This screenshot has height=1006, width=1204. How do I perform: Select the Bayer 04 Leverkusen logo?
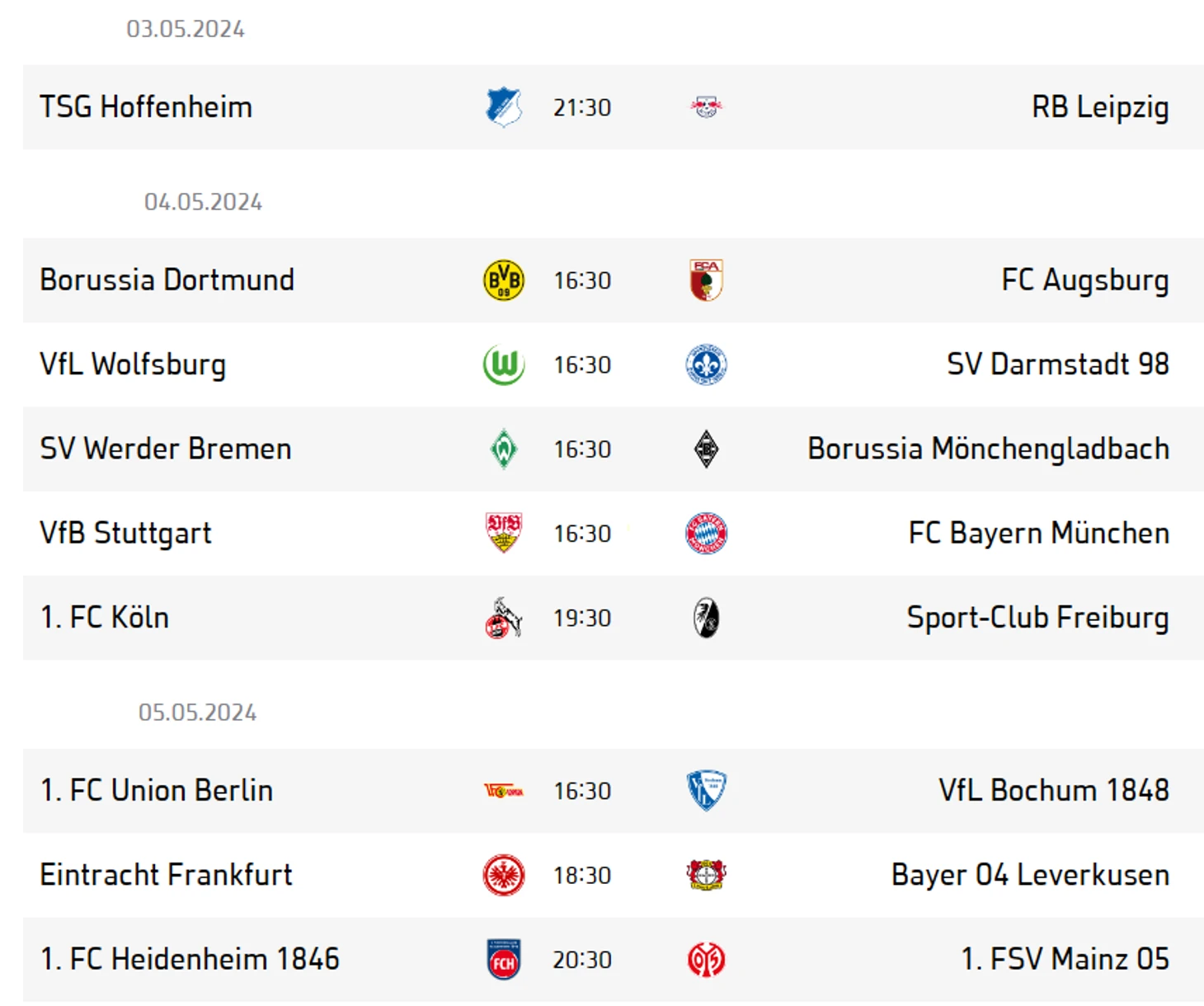706,875
